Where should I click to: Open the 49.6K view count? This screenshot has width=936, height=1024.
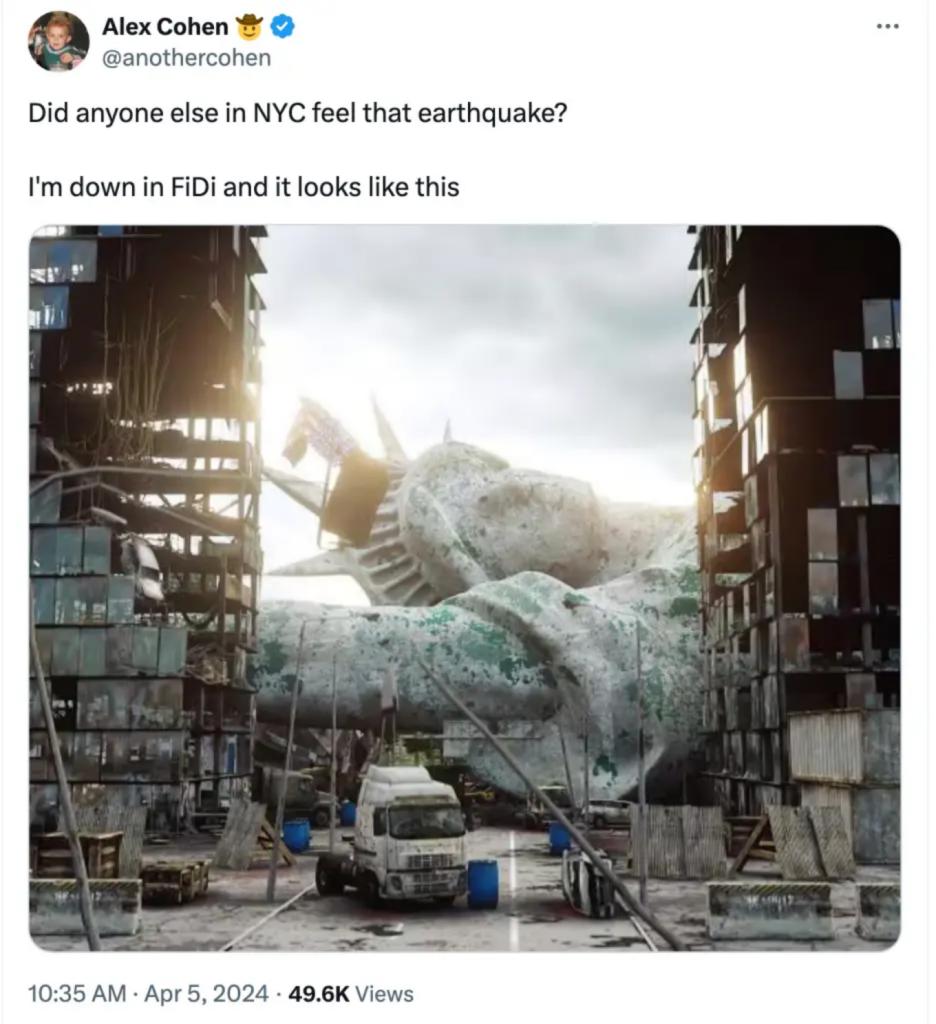(x=318, y=993)
